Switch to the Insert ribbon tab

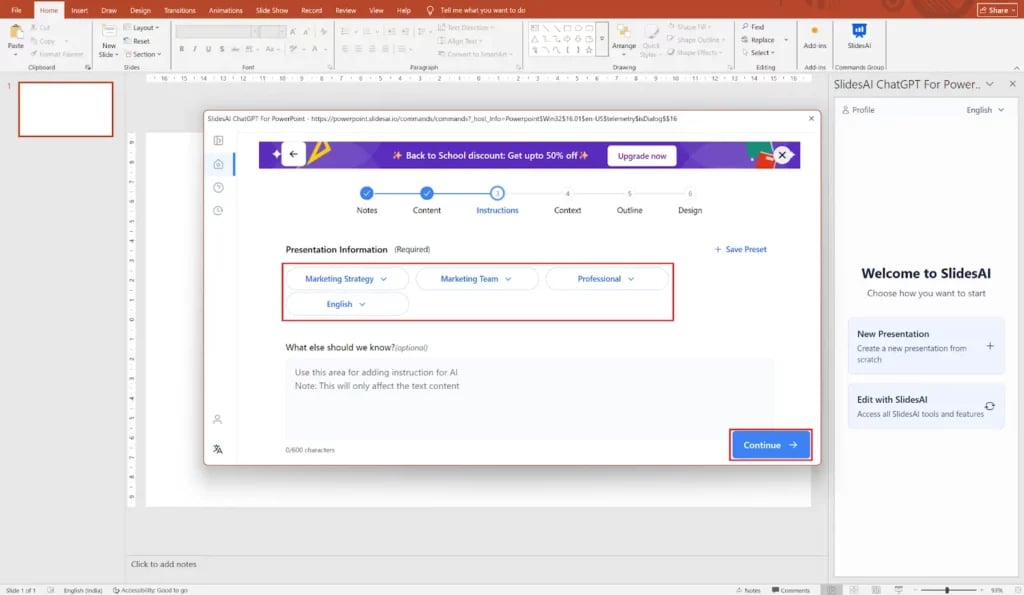[79, 10]
